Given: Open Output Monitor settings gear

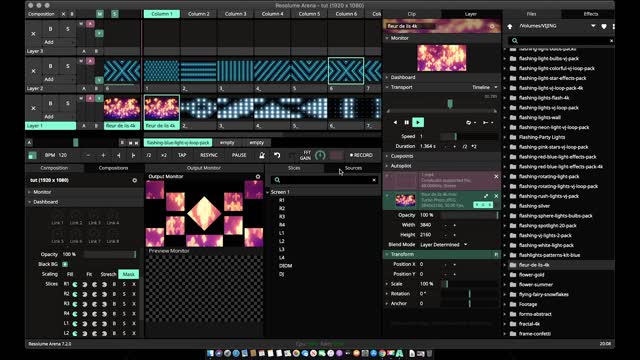Looking at the screenshot, I should pos(258,177).
